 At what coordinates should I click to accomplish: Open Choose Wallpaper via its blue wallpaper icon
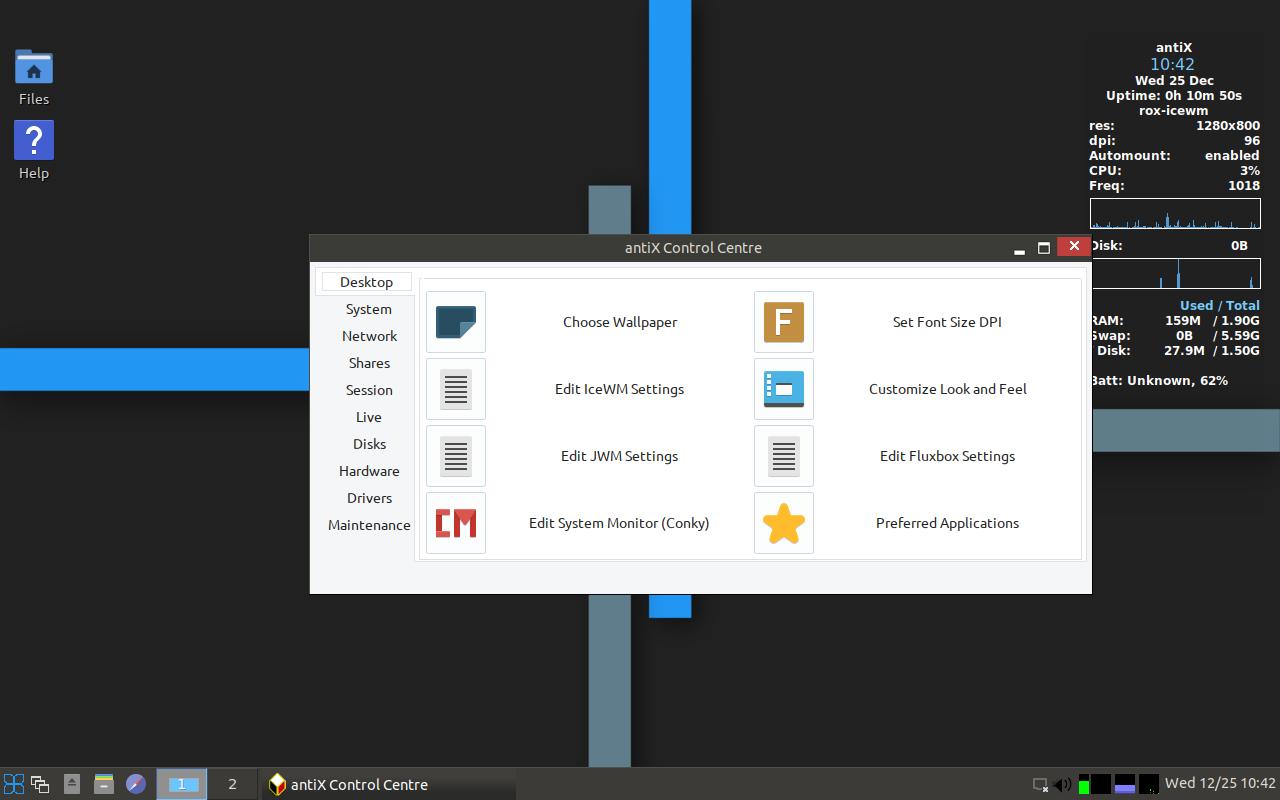455,322
